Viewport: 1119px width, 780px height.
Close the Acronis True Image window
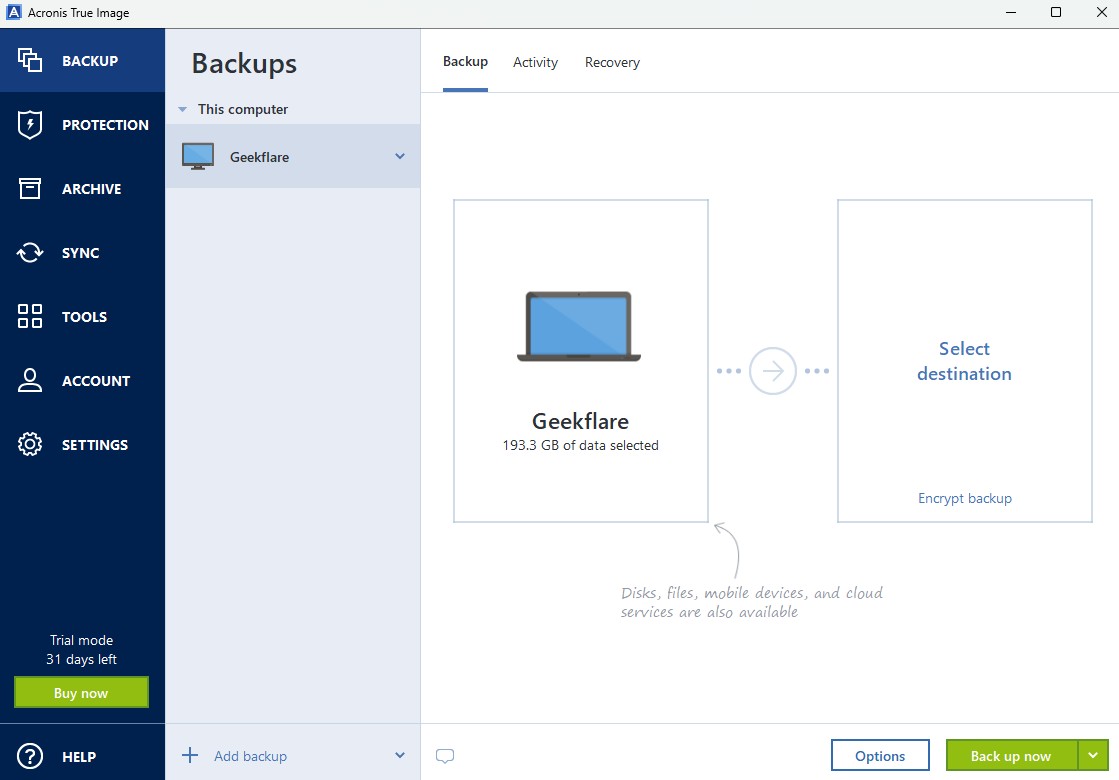click(x=1101, y=12)
